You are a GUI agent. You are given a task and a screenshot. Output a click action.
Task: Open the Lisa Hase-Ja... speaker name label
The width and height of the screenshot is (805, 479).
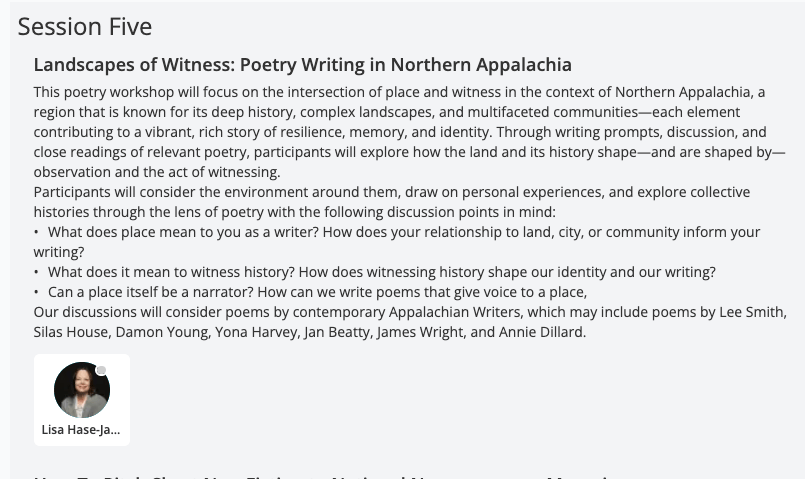81,430
